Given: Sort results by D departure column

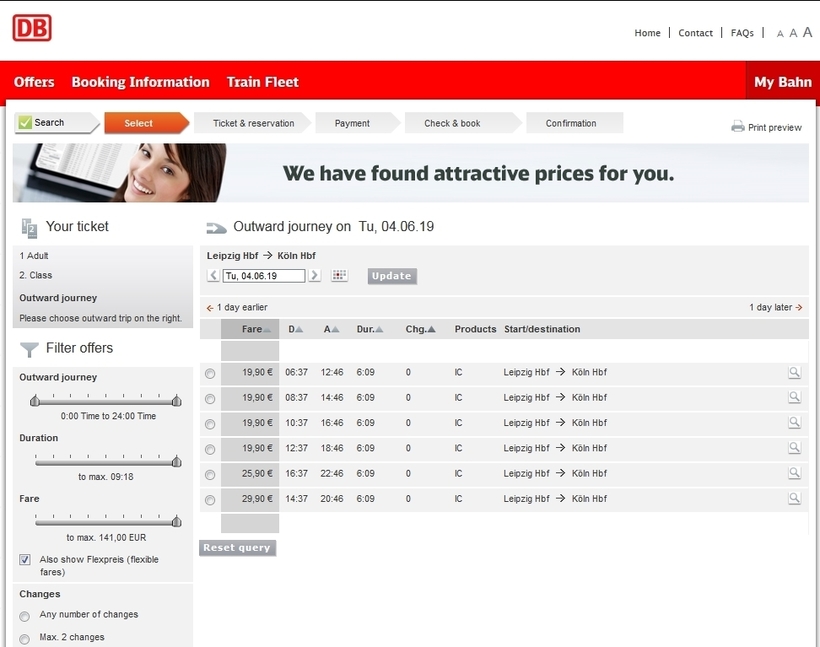Looking at the screenshot, I should [295, 329].
